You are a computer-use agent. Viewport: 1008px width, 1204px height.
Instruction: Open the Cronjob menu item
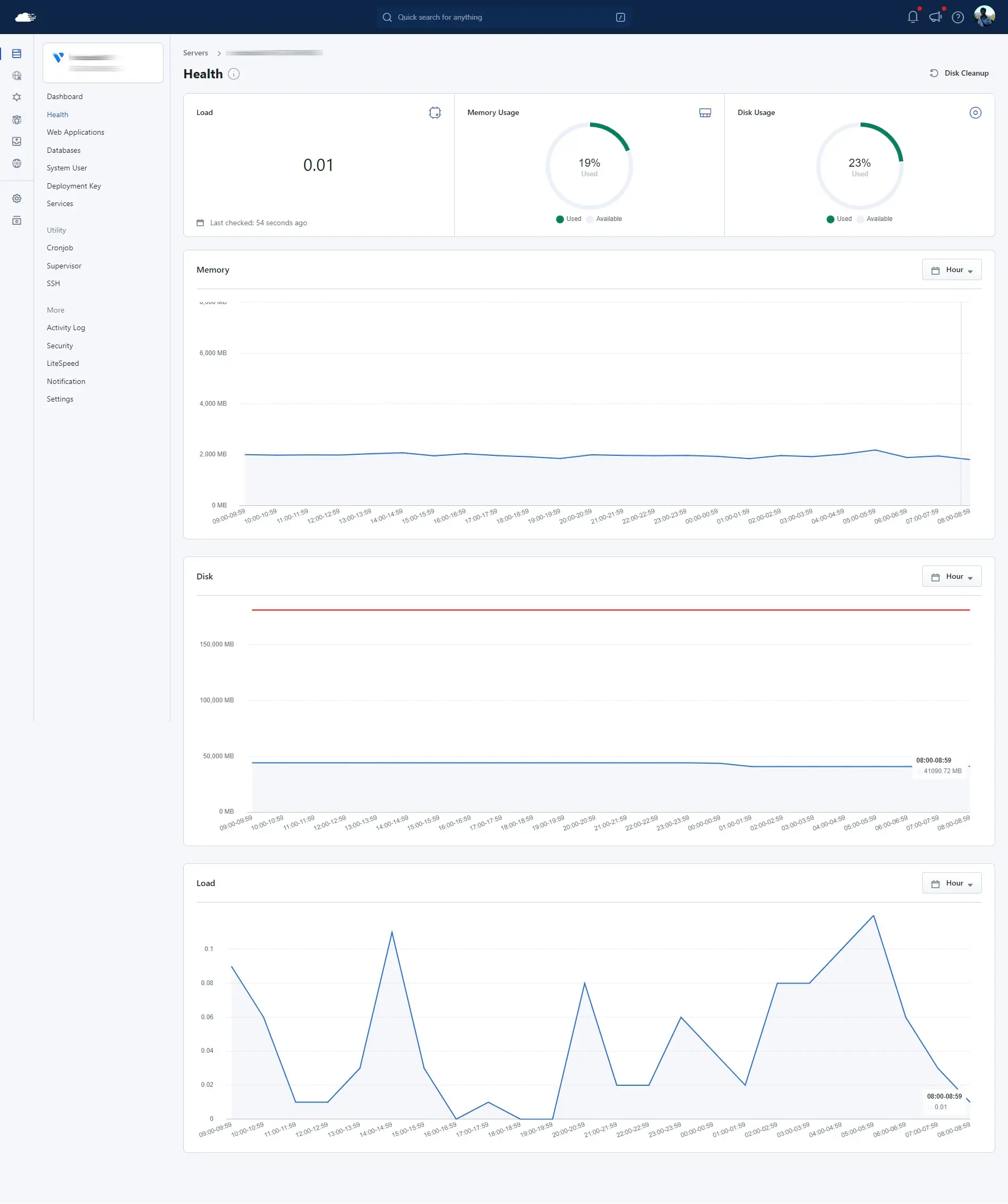(60, 248)
